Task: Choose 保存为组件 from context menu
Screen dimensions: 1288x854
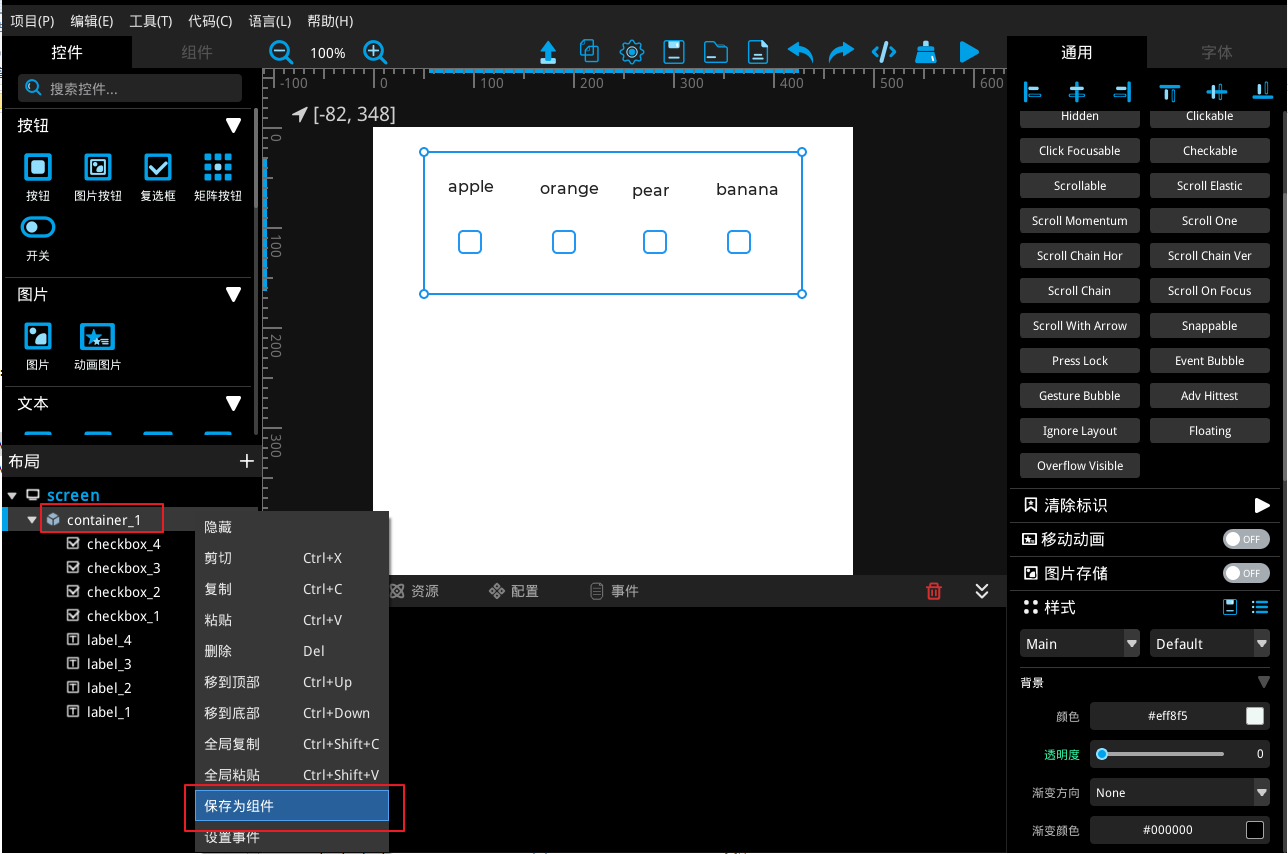Action: tap(292, 806)
